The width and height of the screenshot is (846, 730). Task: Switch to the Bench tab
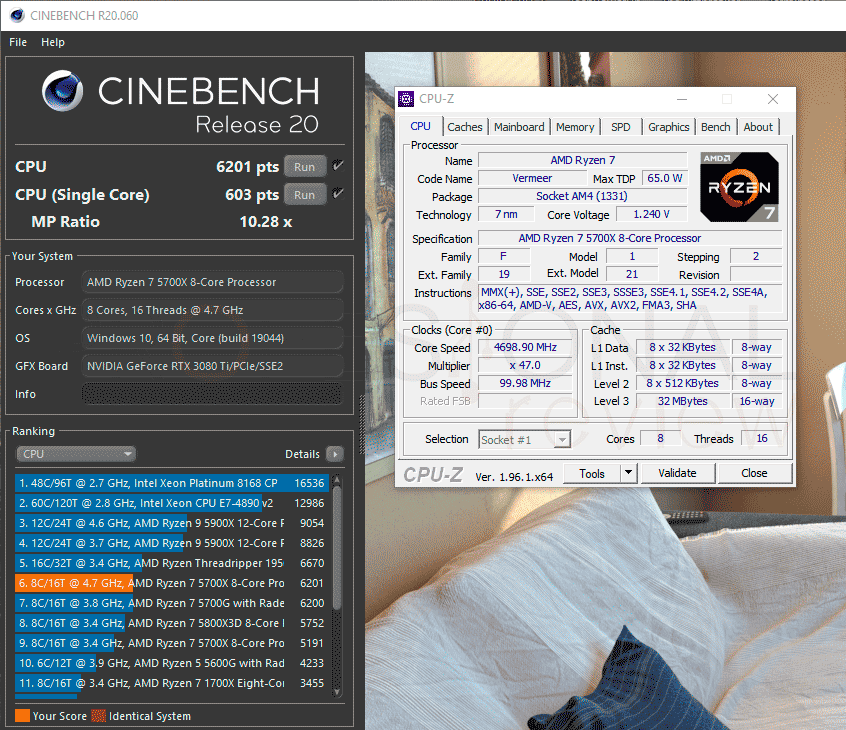coord(715,127)
